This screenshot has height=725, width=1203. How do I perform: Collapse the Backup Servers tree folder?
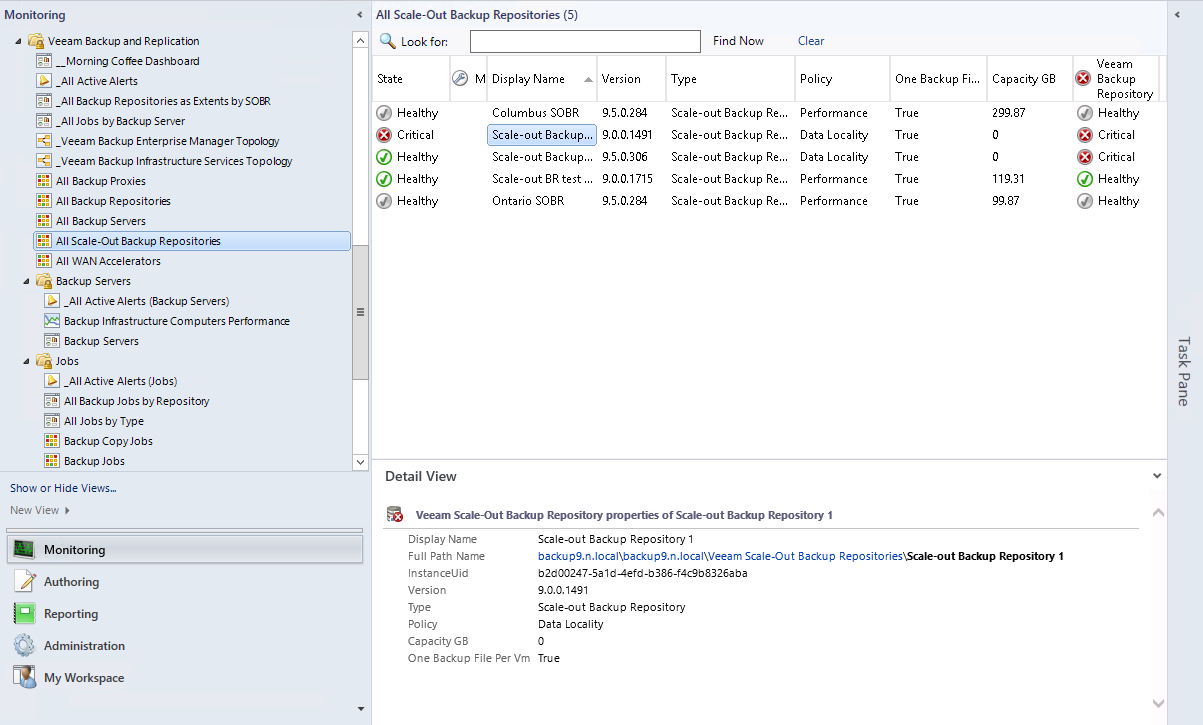coord(26,281)
